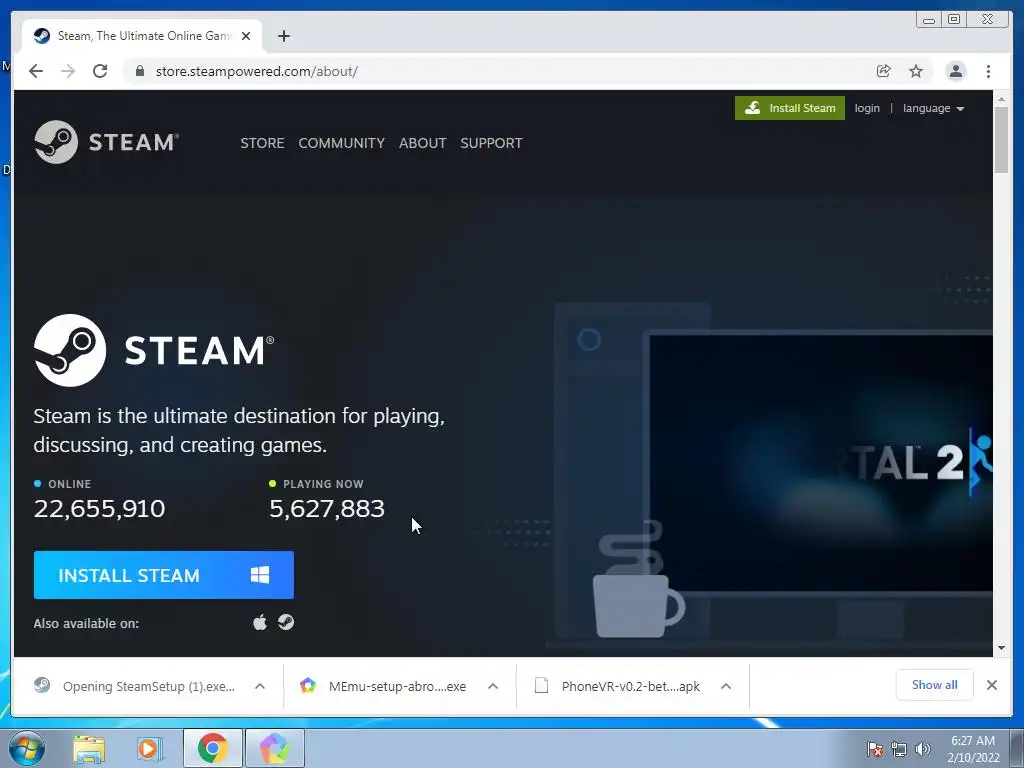The width and height of the screenshot is (1024, 768).
Task: Open the Windows Start menu
Action: 27,748
